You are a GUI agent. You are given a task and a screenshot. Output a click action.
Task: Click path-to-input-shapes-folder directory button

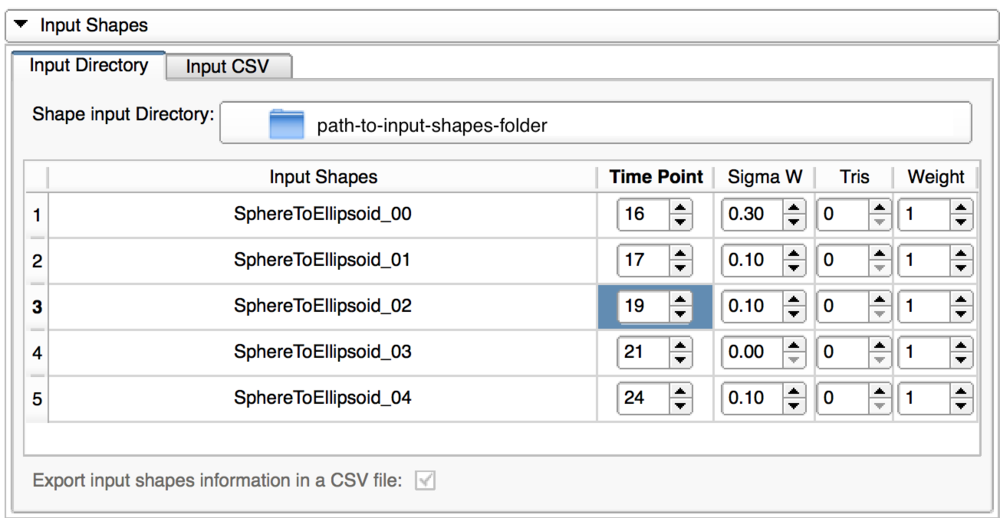[x=595, y=123]
